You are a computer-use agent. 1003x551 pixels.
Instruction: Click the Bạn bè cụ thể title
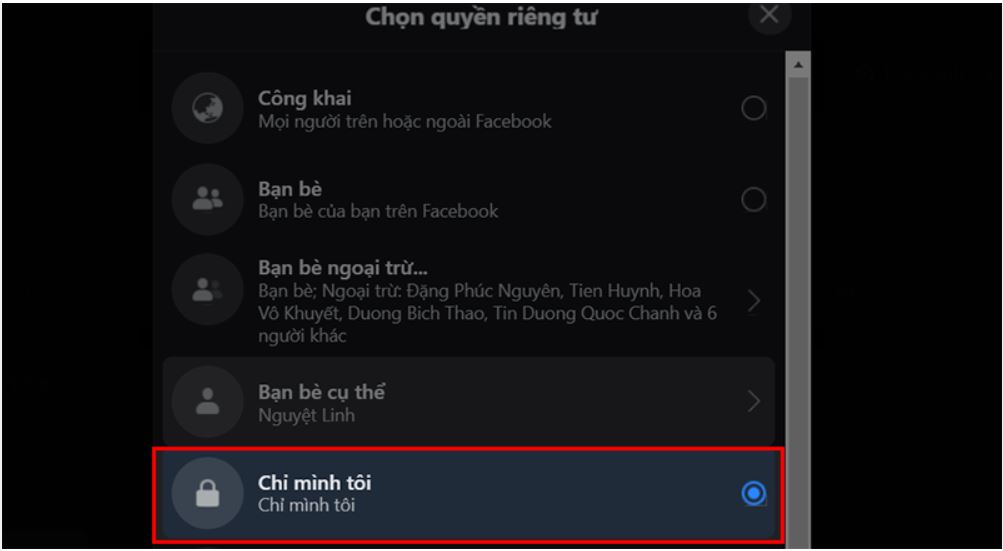click(321, 392)
